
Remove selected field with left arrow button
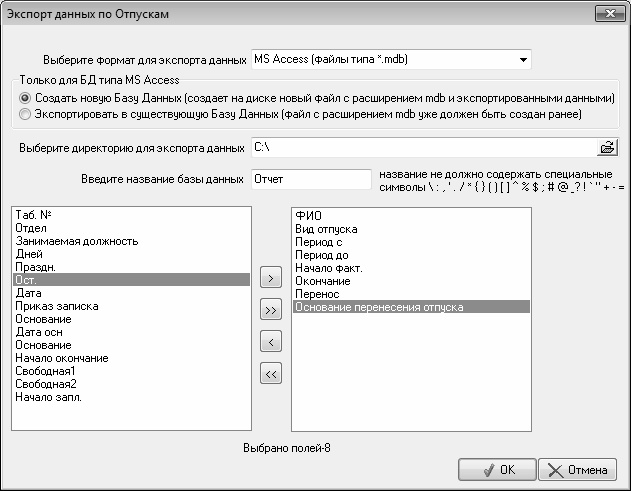point(270,342)
